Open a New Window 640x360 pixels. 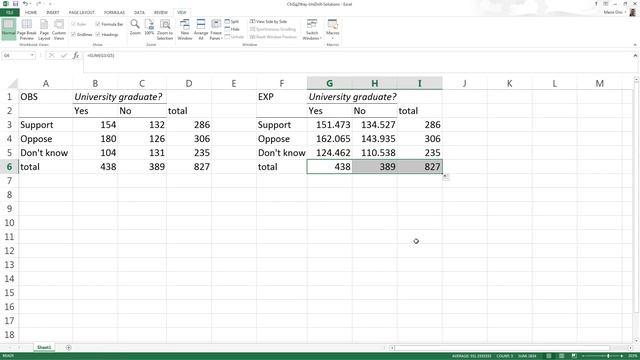(x=185, y=29)
